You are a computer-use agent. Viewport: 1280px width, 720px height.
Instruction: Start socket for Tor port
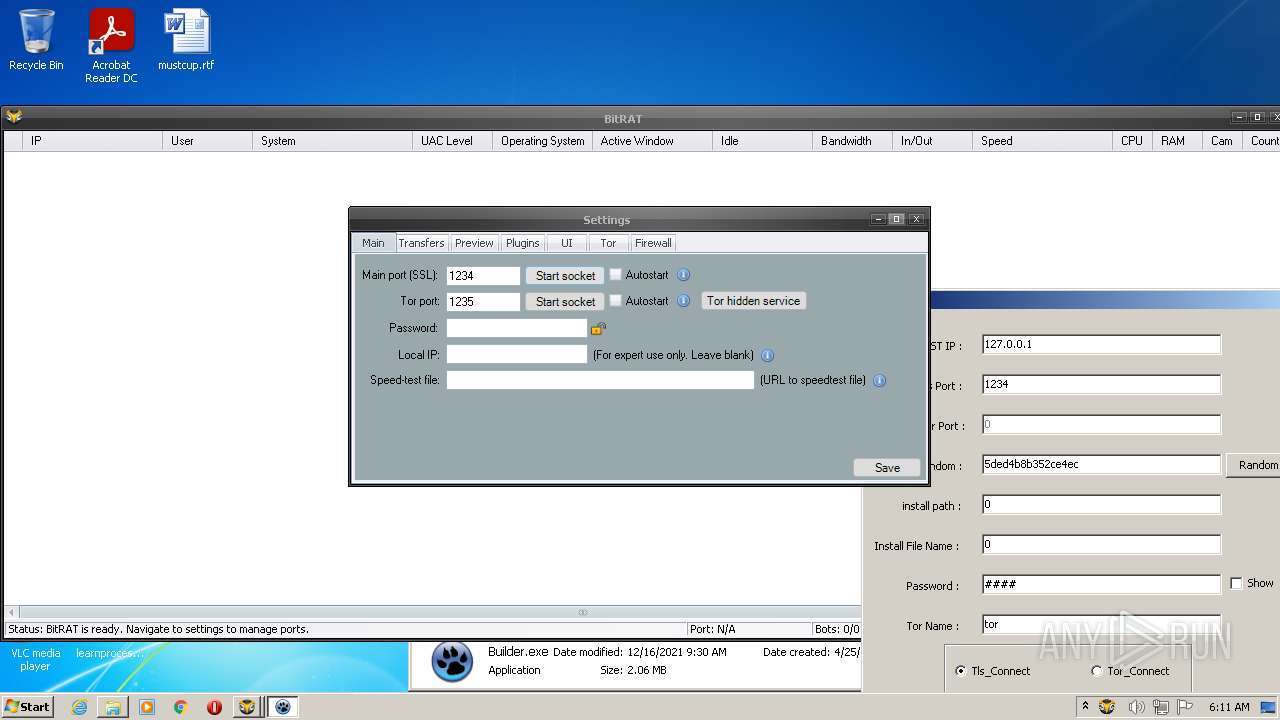(x=565, y=301)
